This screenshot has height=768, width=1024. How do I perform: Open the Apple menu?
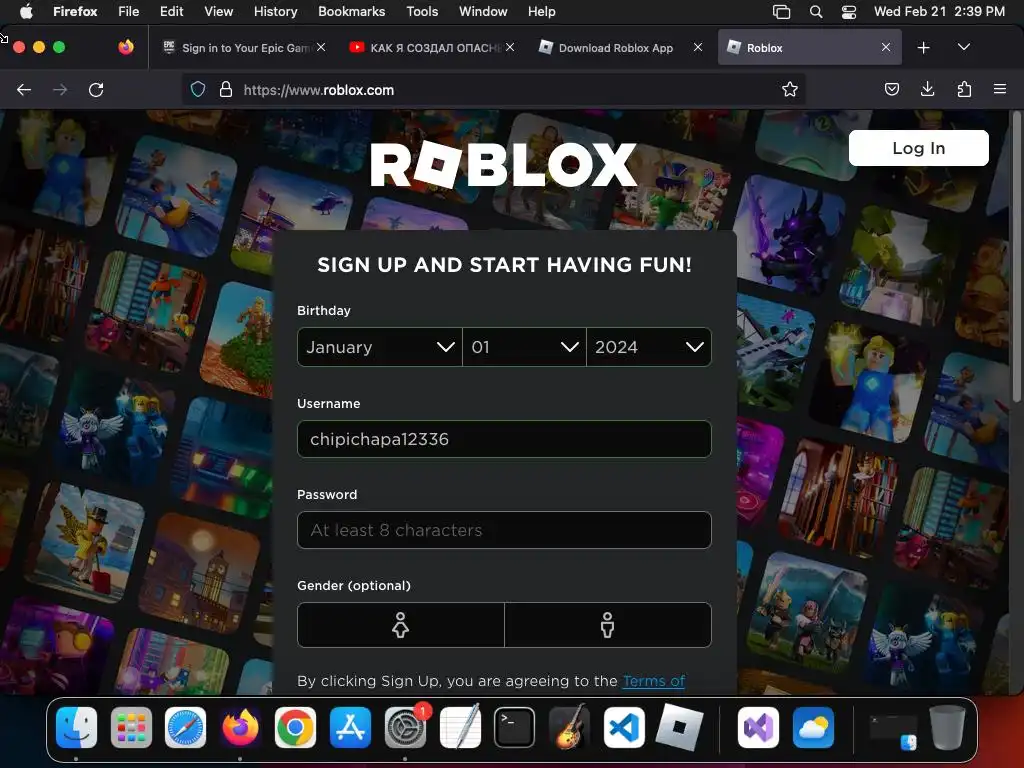[x=26, y=12]
